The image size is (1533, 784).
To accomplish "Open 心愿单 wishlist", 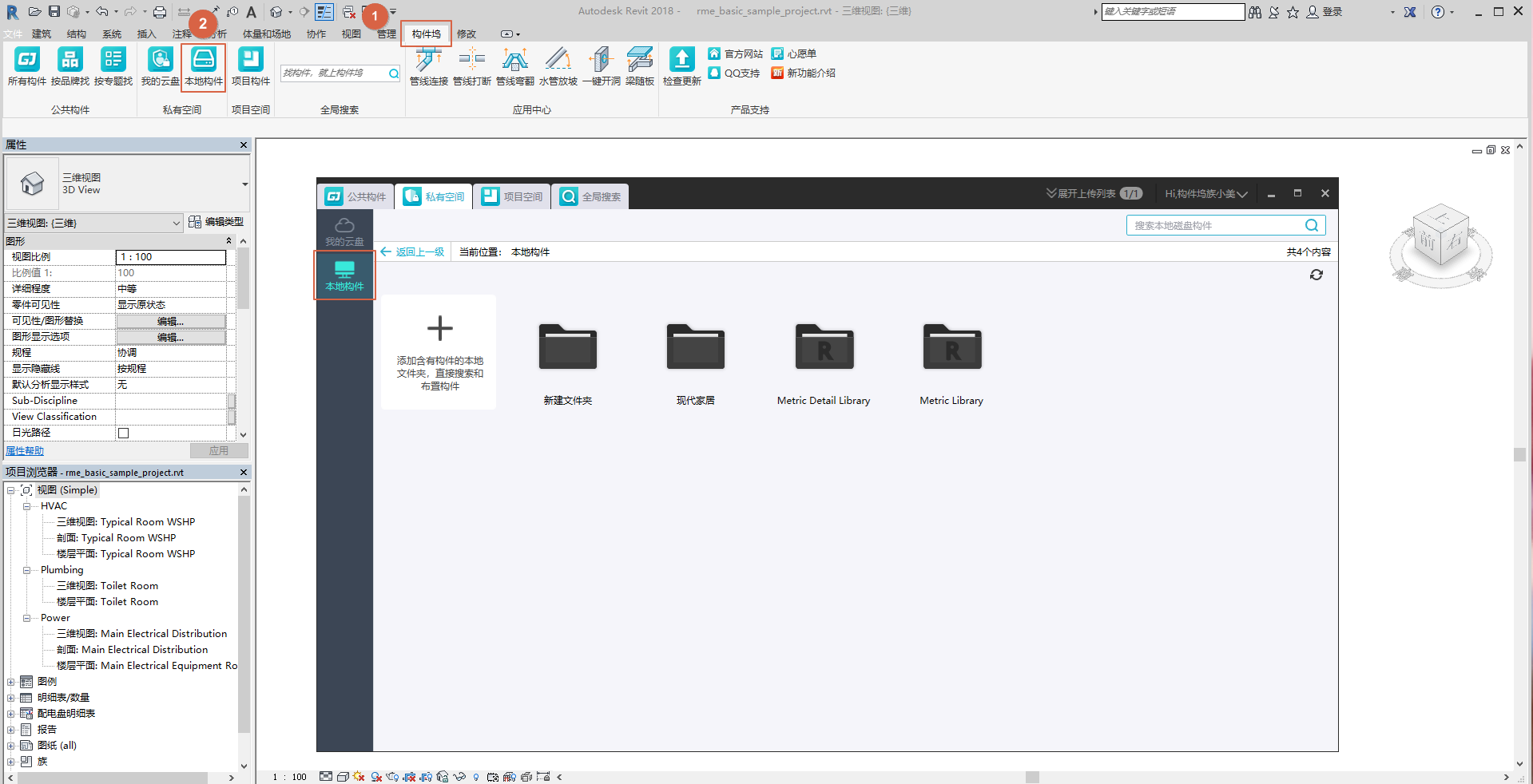I will [794, 53].
